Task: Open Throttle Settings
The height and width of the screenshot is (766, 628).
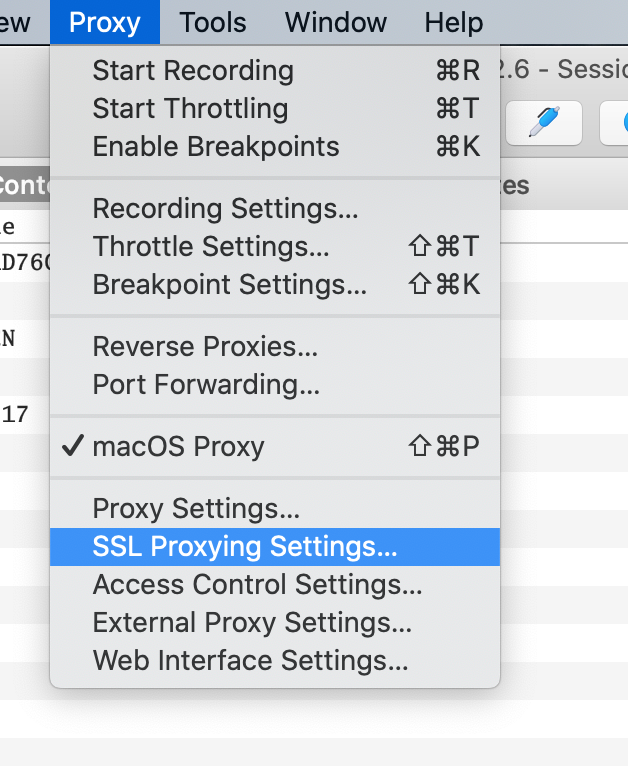Action: [x=211, y=246]
